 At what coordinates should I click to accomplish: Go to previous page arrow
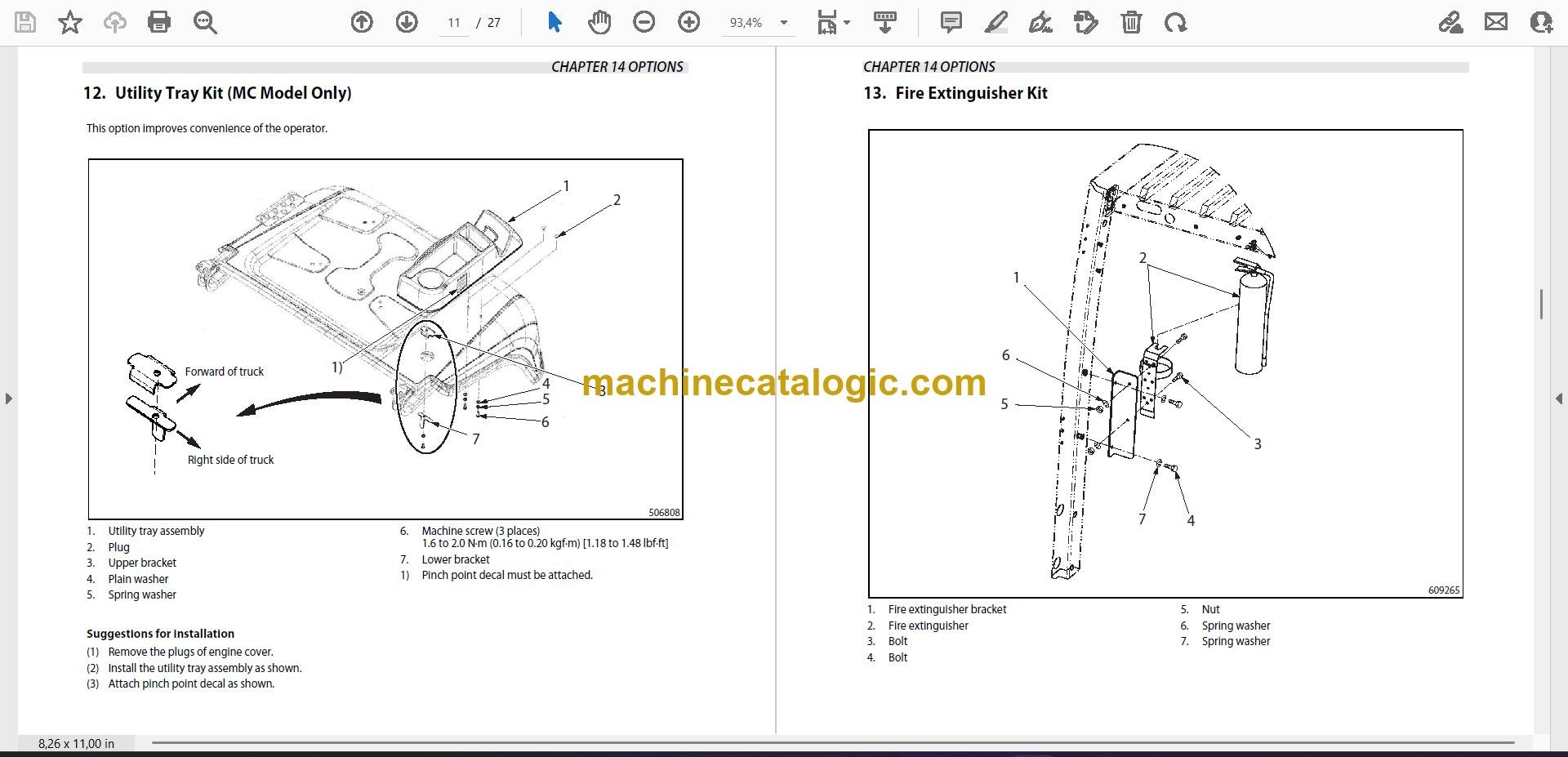click(362, 22)
